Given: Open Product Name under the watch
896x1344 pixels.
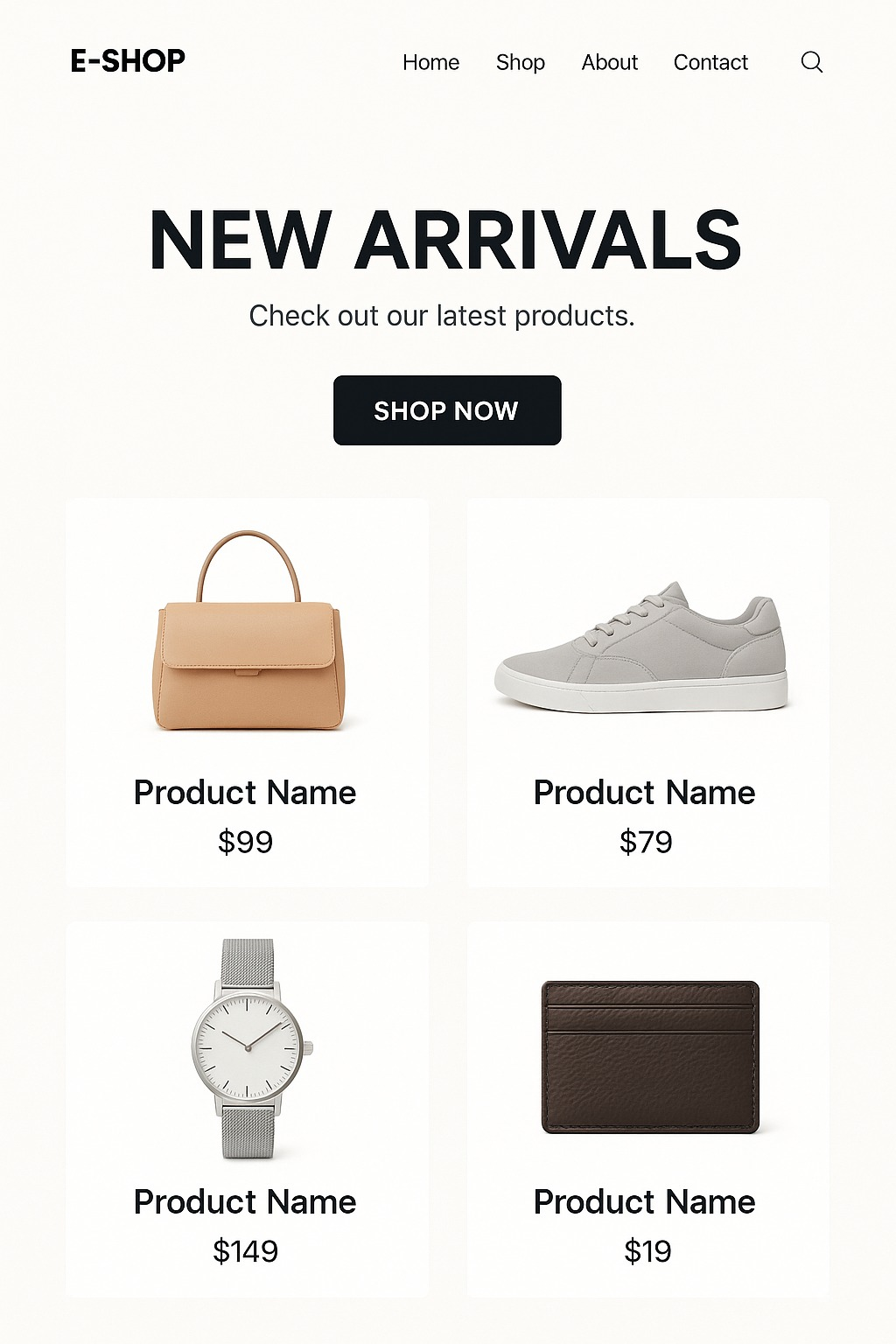Looking at the screenshot, I should click(x=245, y=1202).
